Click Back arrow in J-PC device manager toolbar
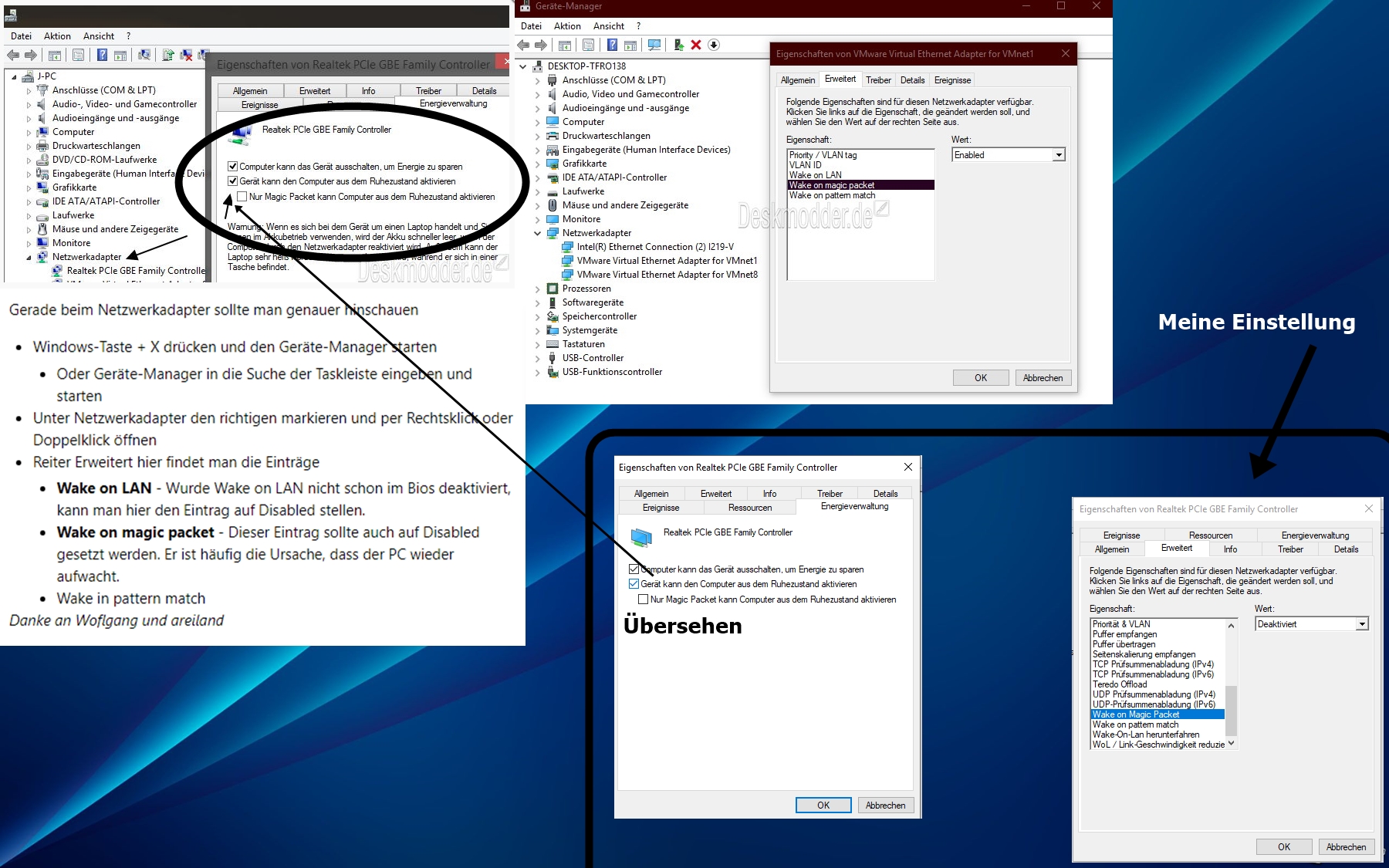1389x868 pixels. 13,55
